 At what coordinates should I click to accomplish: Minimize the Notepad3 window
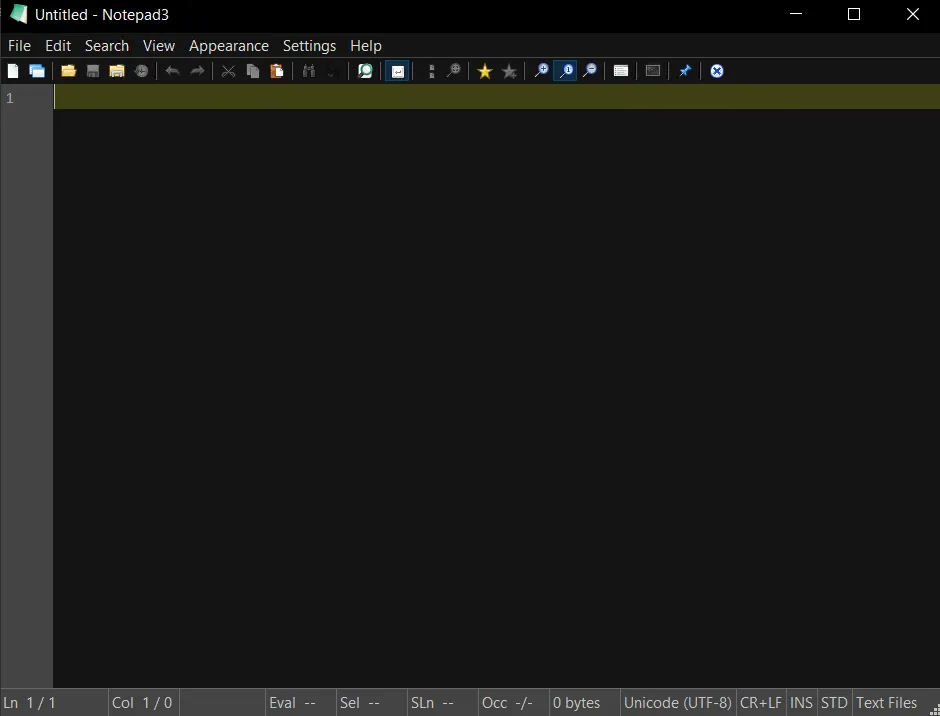(x=796, y=14)
